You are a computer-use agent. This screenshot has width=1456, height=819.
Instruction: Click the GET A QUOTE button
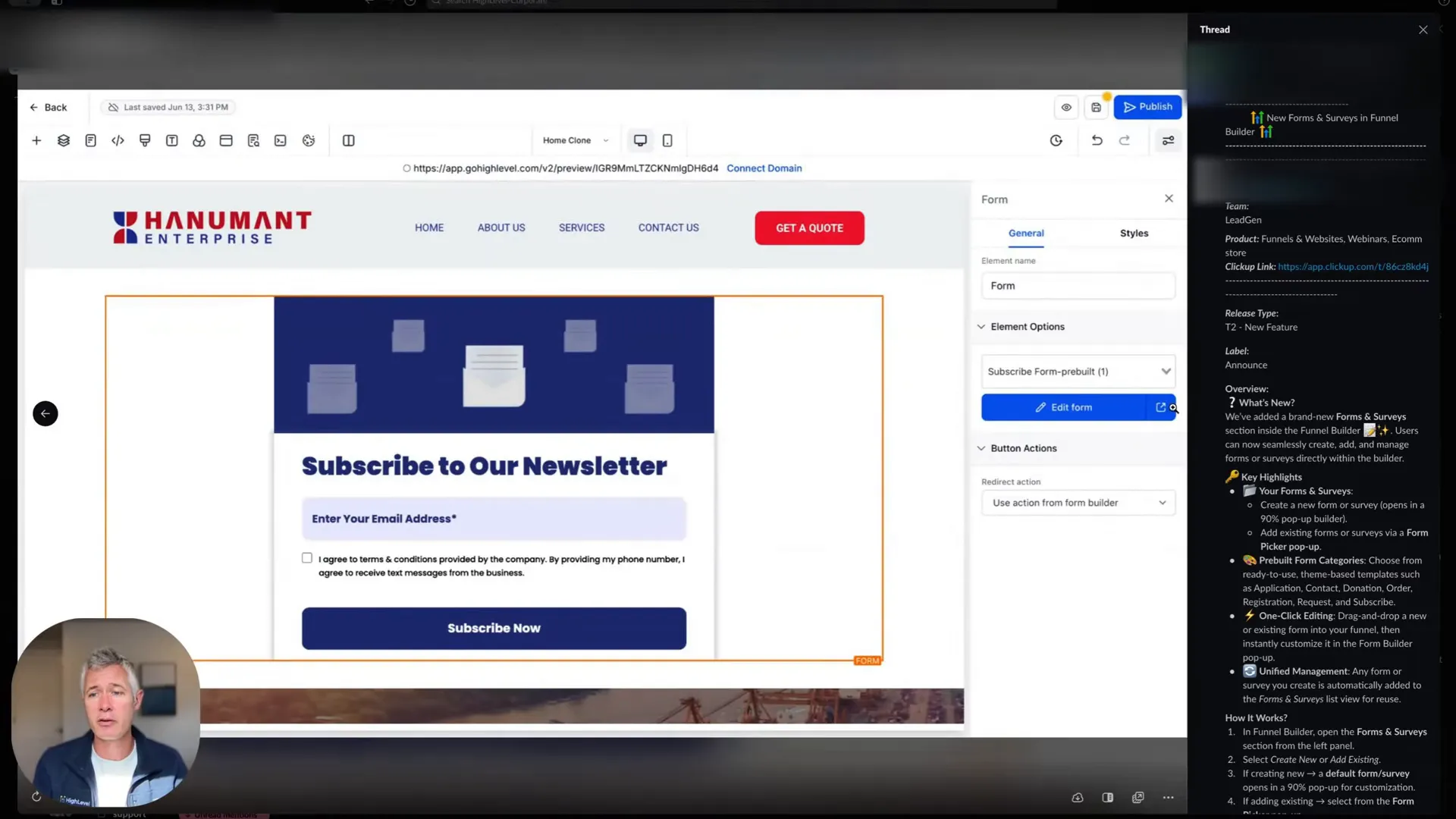point(809,227)
